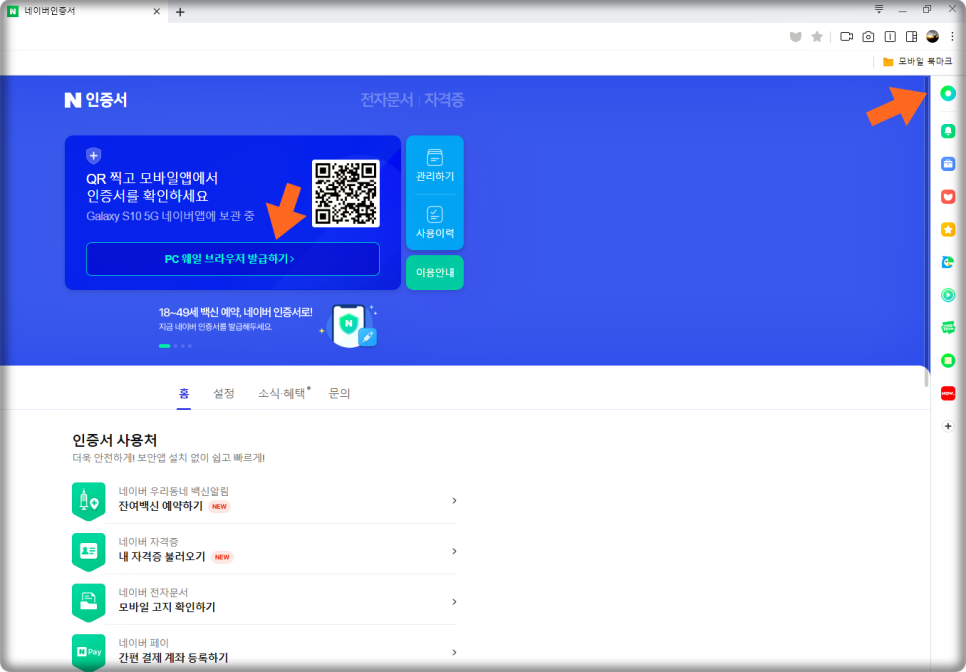Image resolution: width=966 pixels, height=672 pixels.
Task: Select the second carousel indicator dot
Action: [175, 346]
